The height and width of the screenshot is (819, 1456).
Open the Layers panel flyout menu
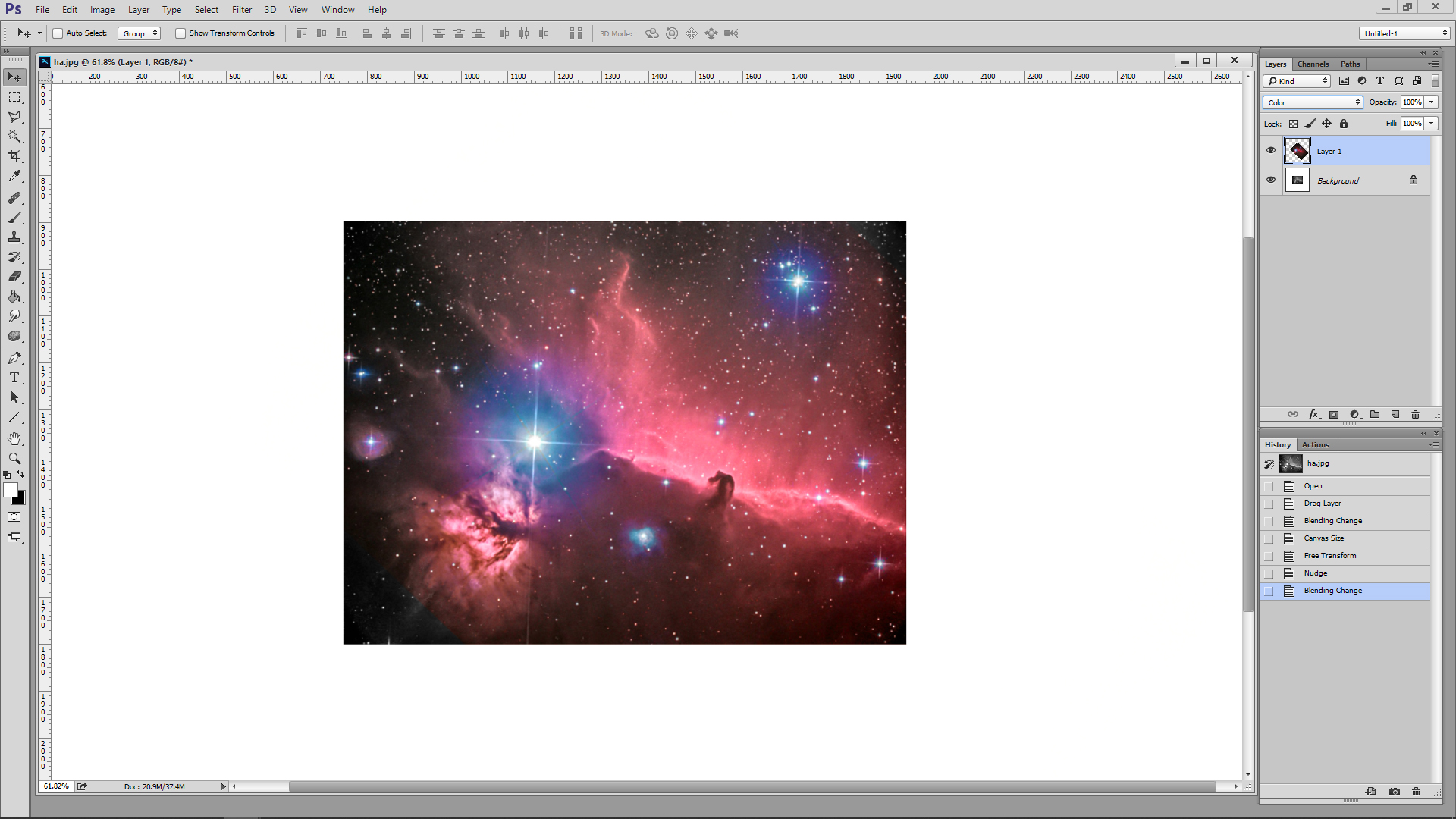(1433, 64)
